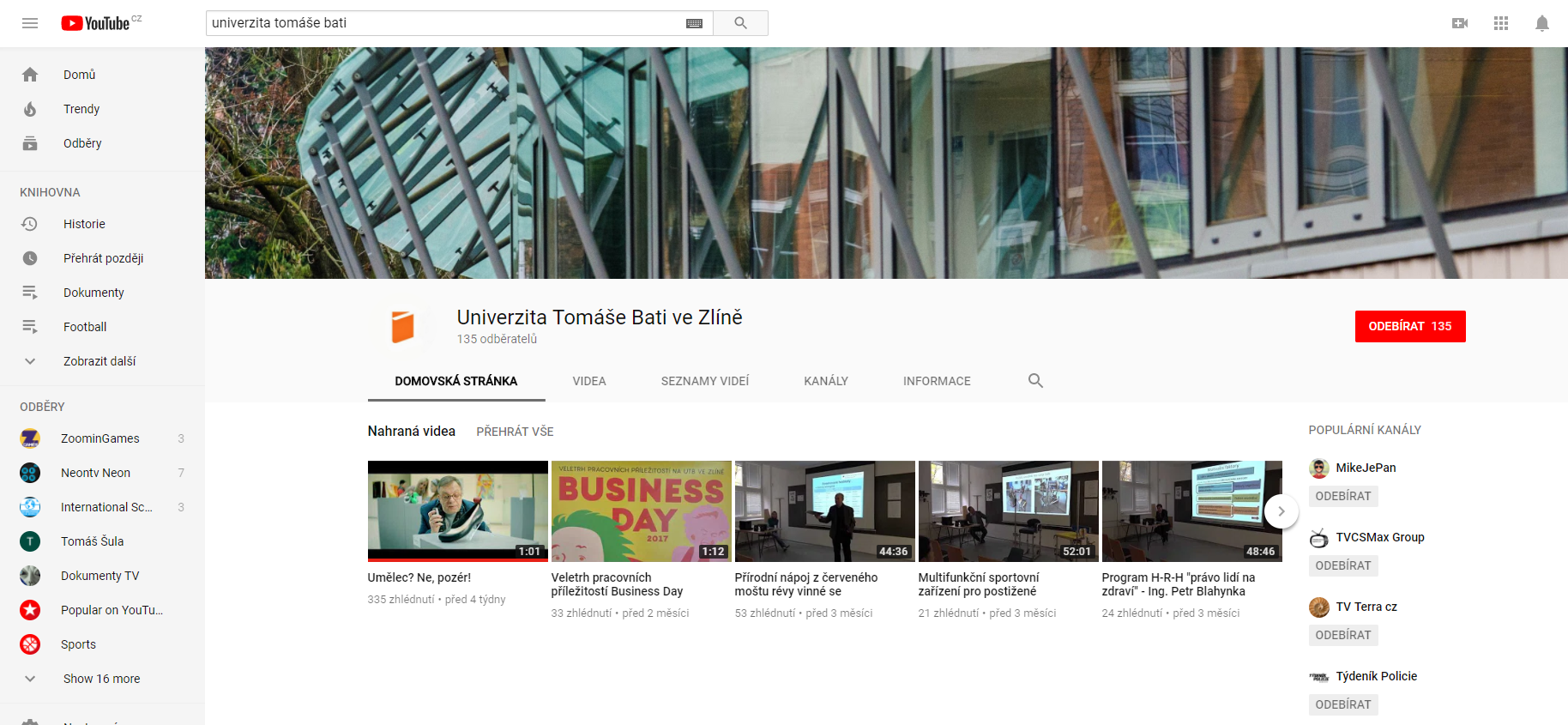Image resolution: width=1568 pixels, height=725 pixels.
Task: Click the university channel avatar logo
Action: pyautogui.click(x=402, y=327)
